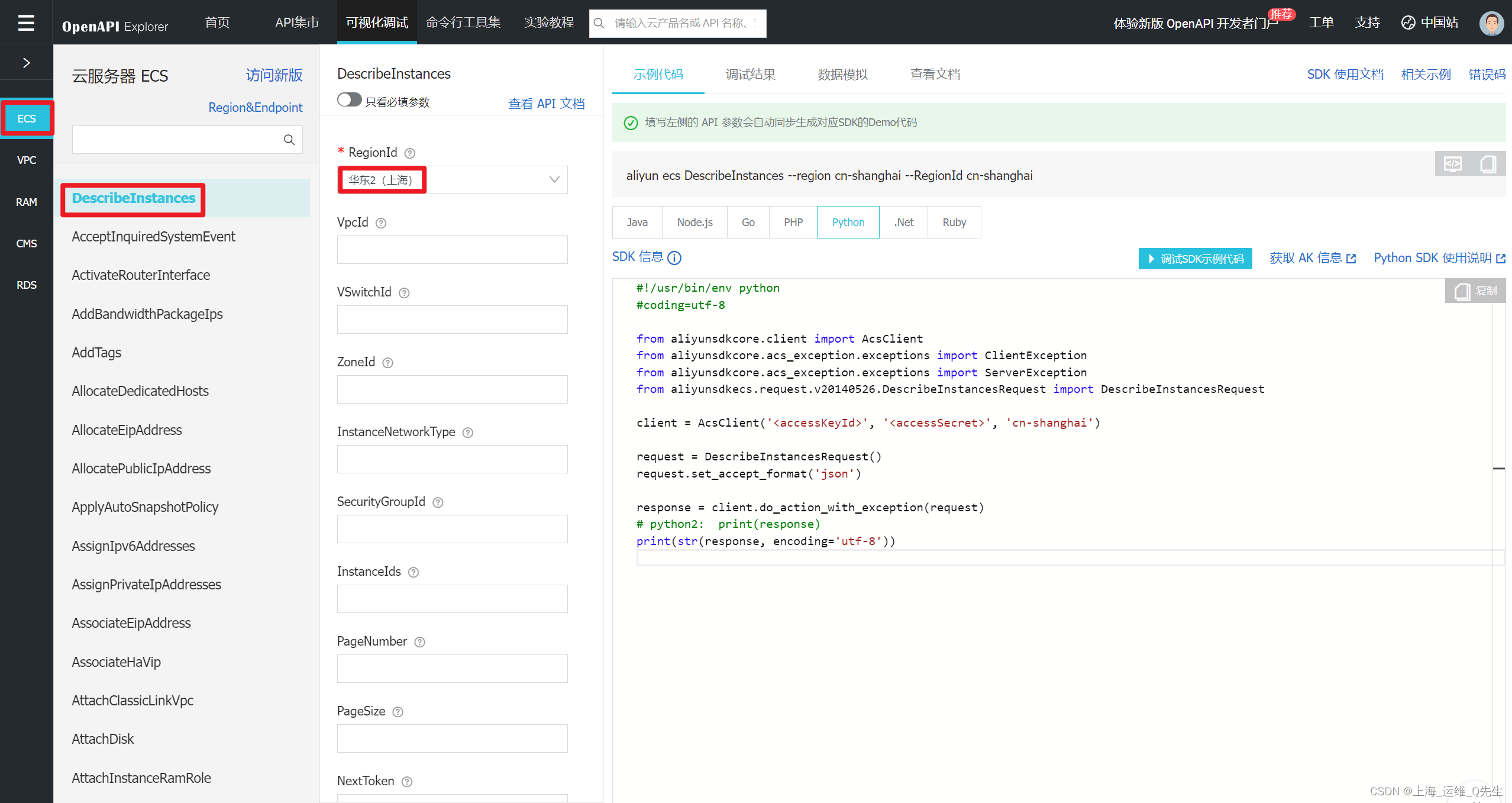1512x803 pixels.
Task: Select the Python language tab
Action: coord(848,222)
